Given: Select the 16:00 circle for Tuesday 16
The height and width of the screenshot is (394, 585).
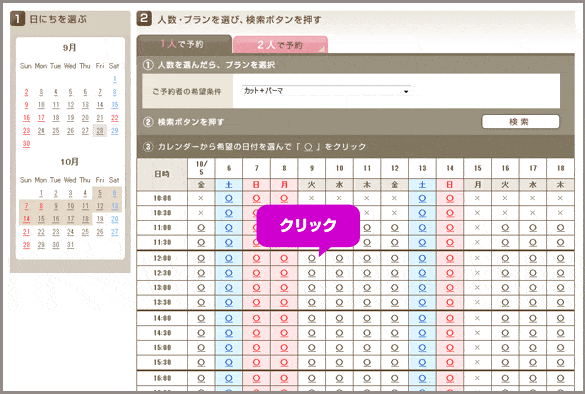Looking at the screenshot, I should [x=505, y=378].
